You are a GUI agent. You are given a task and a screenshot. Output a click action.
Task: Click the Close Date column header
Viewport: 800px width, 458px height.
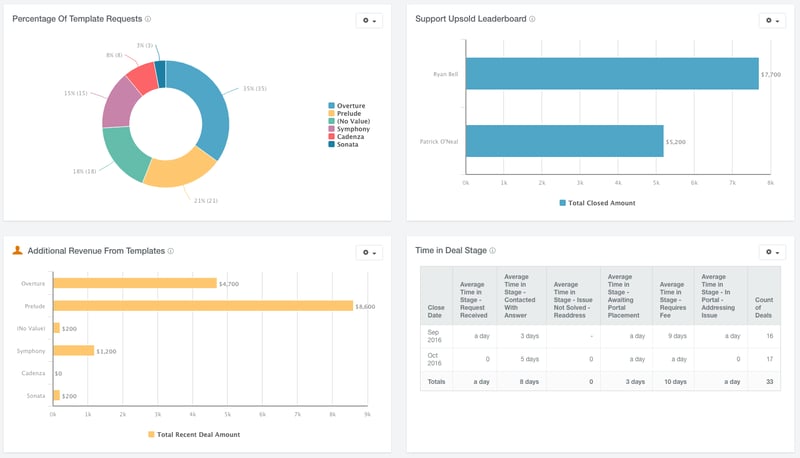pos(436,309)
